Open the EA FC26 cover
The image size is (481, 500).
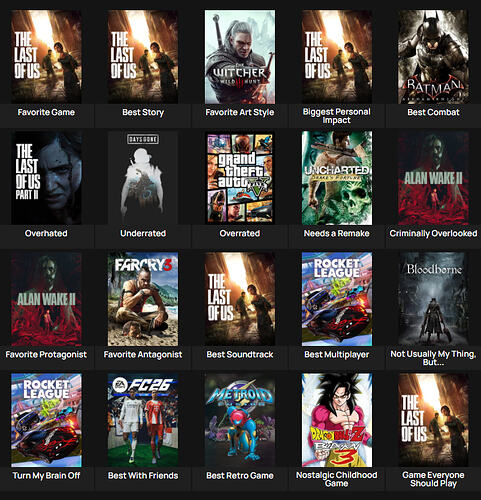coord(143,420)
